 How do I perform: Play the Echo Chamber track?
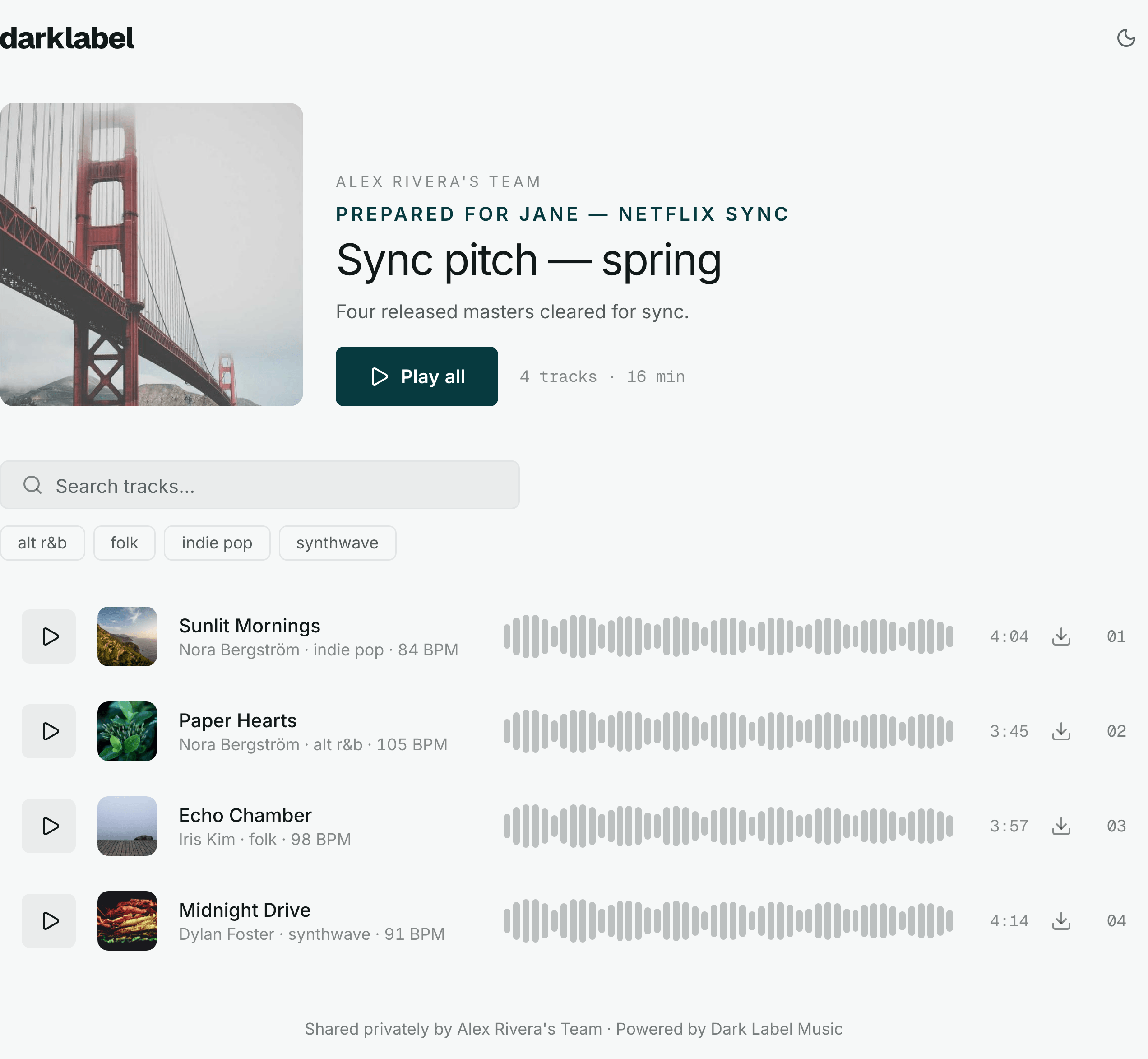(49, 826)
